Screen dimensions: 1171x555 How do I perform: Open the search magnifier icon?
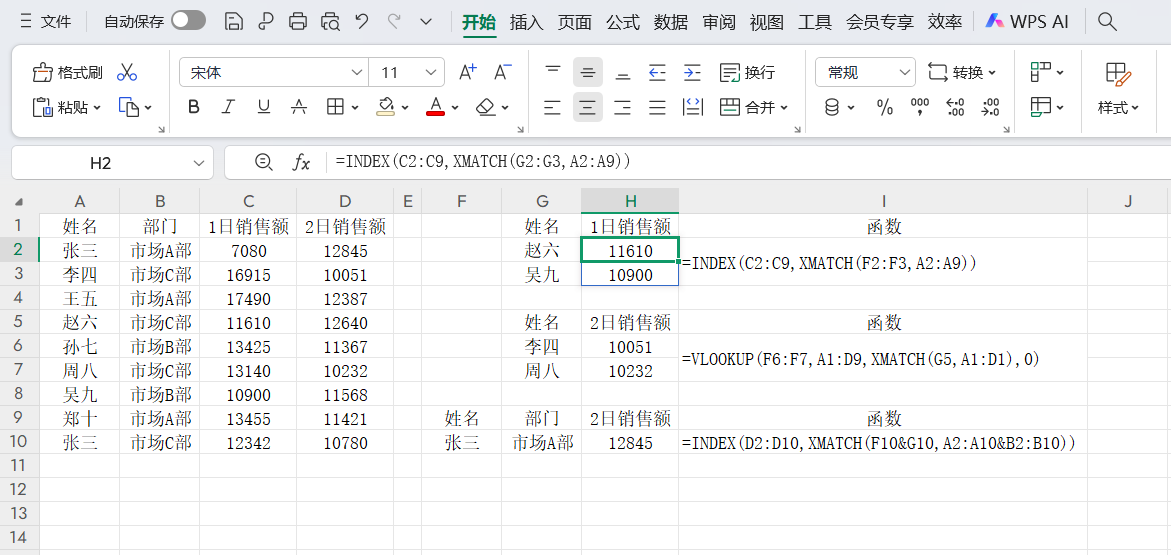1107,21
